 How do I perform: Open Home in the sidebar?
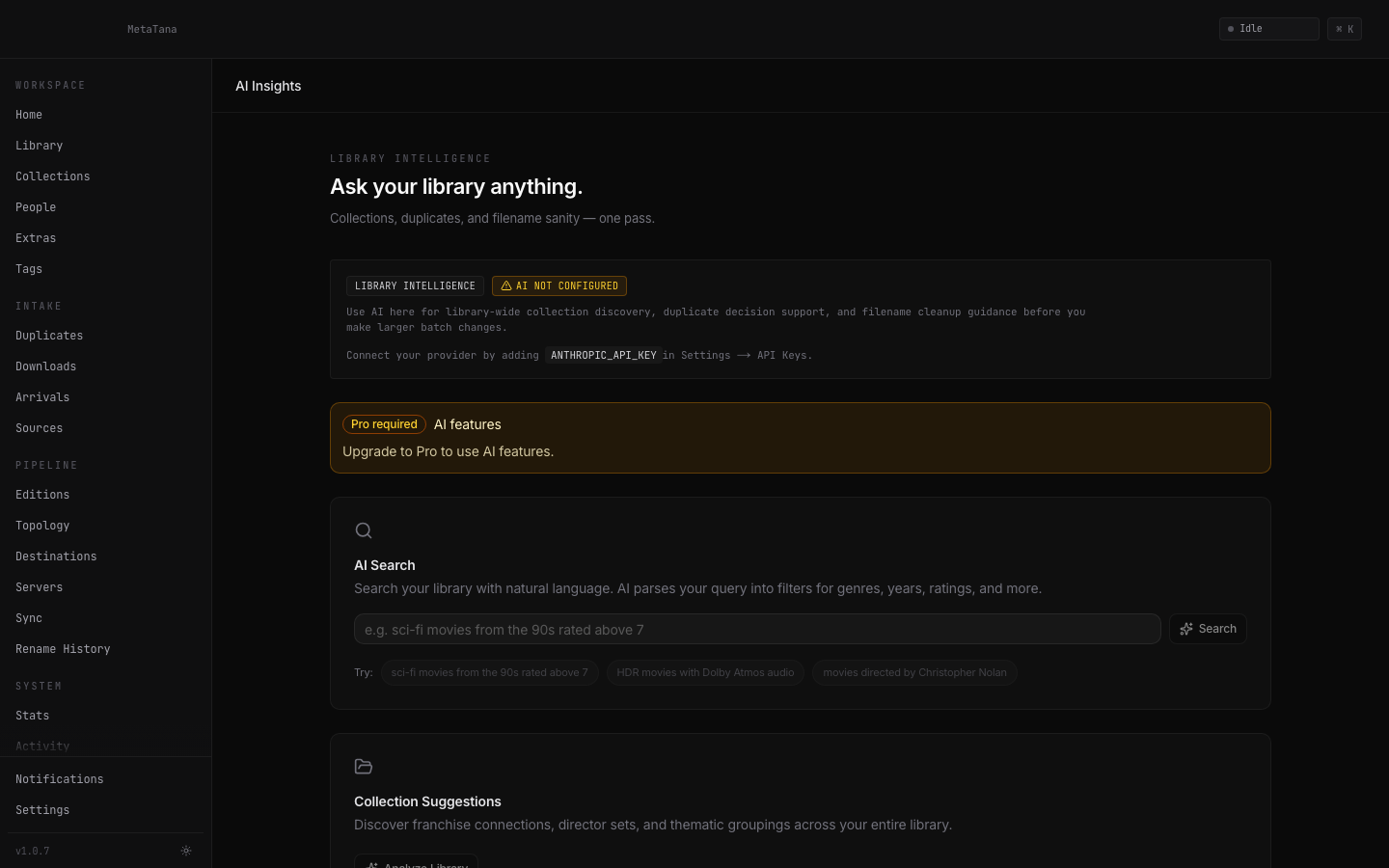pyautogui.click(x=29, y=115)
